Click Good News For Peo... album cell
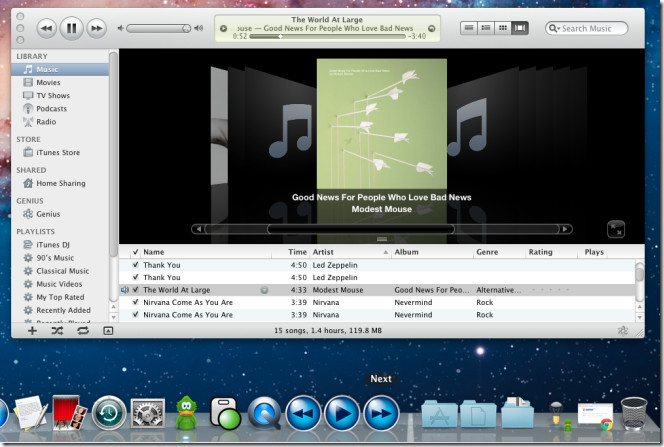Viewport: 664px width, 447px height. [432, 290]
